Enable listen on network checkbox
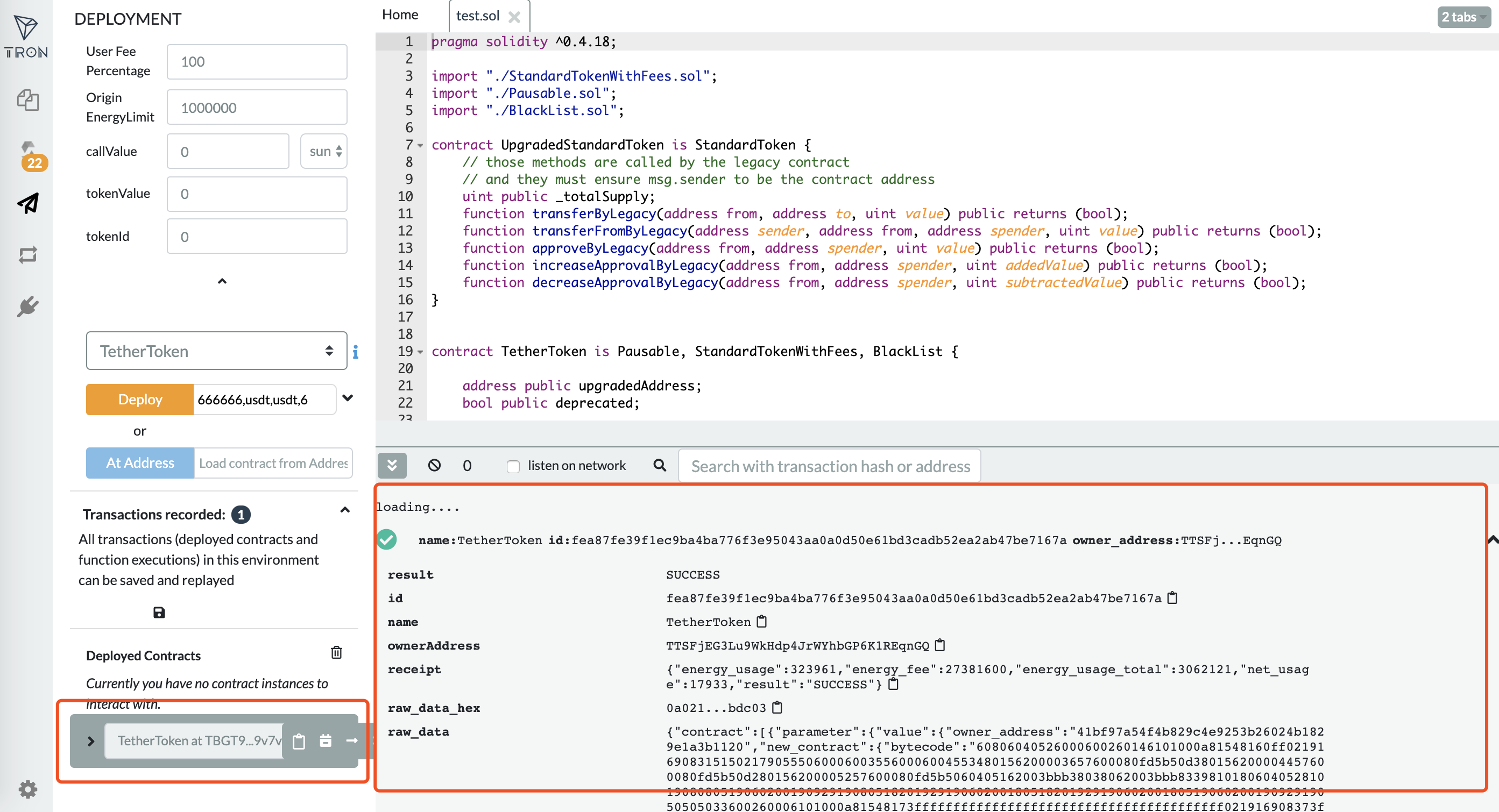Viewport: 1499px width, 812px height. [513, 466]
